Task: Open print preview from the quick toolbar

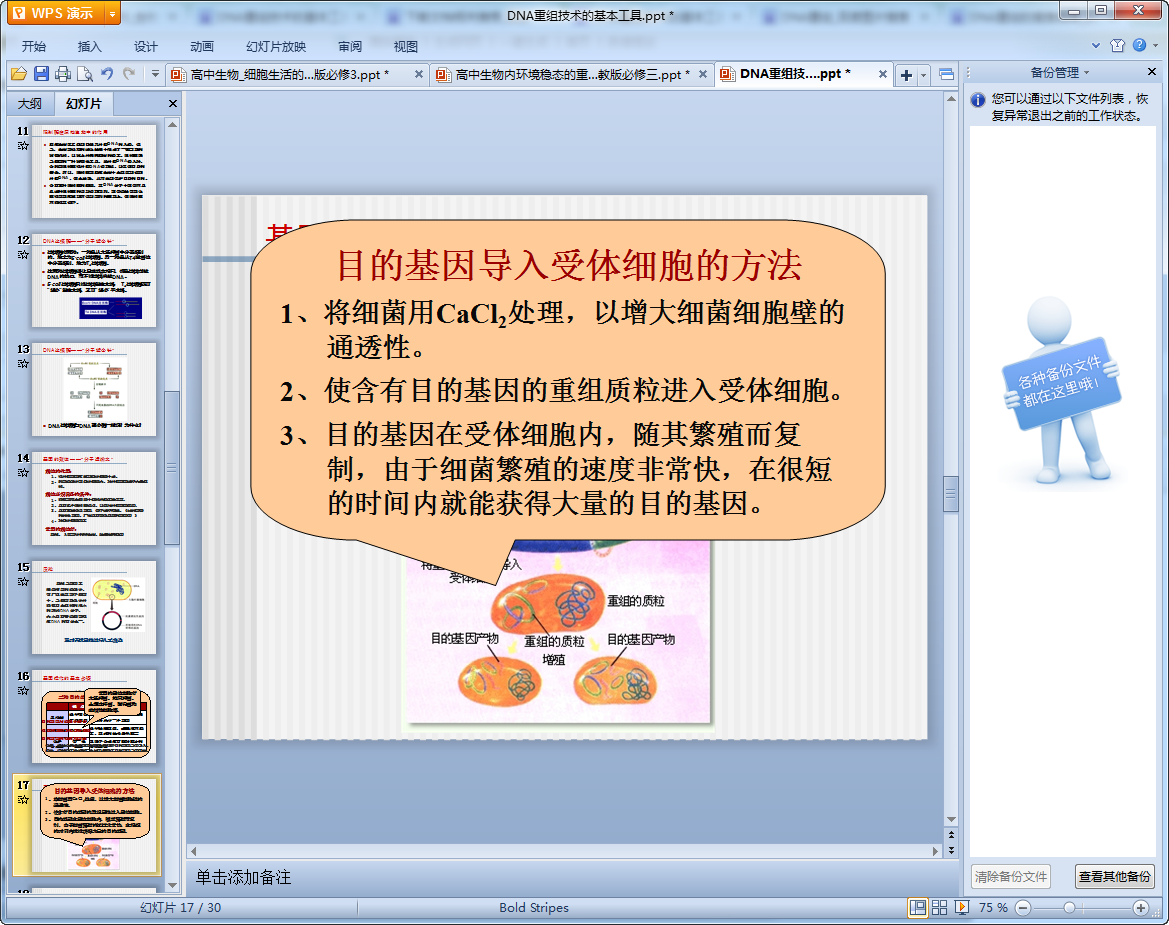Action: pos(84,74)
